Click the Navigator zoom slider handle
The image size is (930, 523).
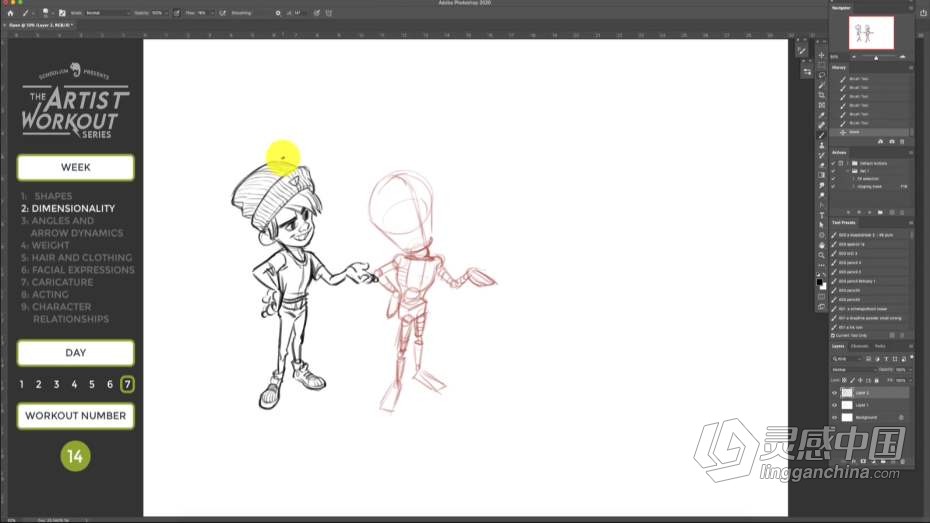pos(876,58)
